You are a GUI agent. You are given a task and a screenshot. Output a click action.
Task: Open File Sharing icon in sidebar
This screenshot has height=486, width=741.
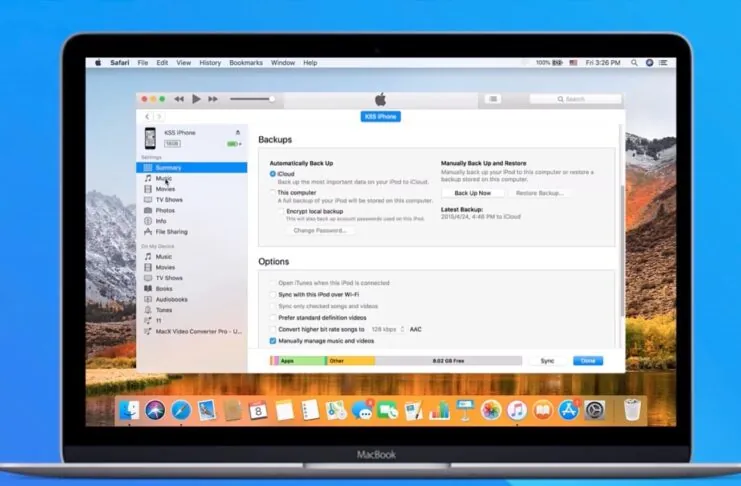click(148, 232)
